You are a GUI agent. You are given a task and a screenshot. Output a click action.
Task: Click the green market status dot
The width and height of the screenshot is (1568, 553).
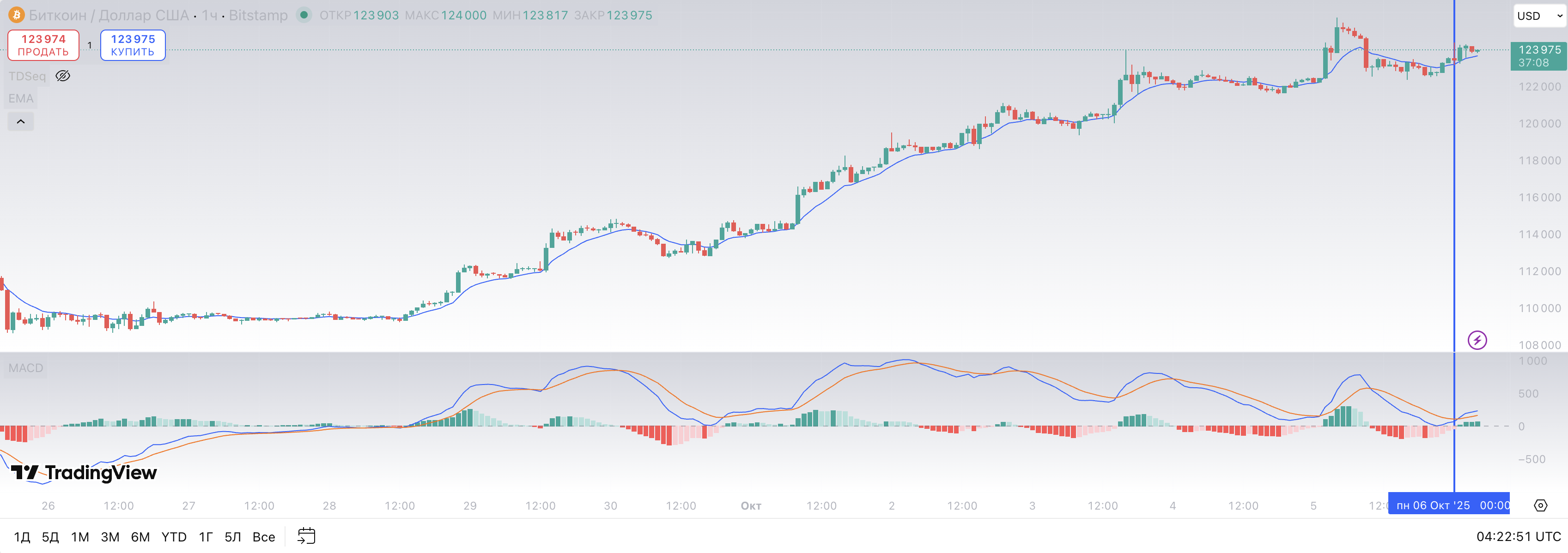304,15
